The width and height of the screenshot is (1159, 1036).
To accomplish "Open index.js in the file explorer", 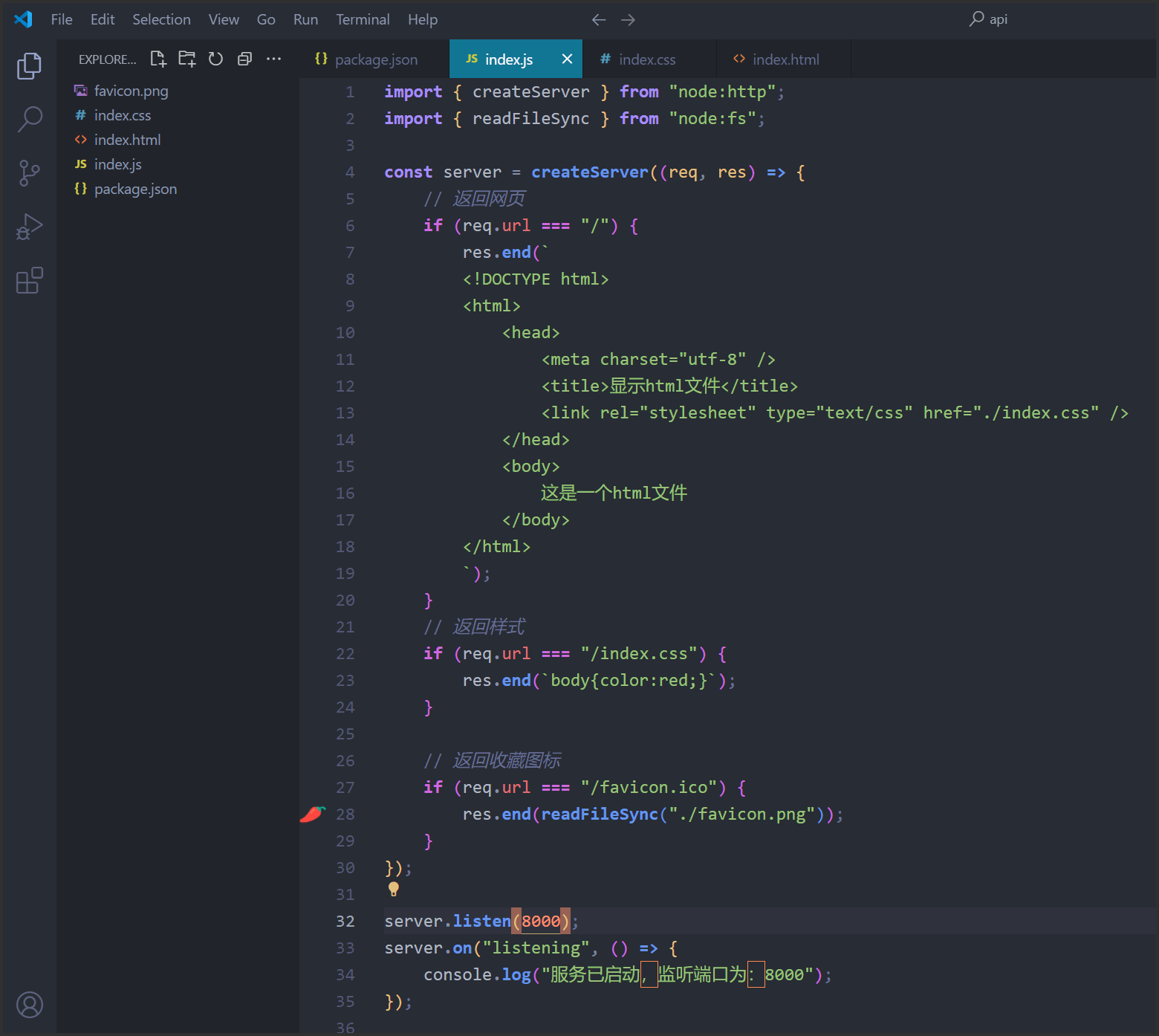I will (x=178, y=164).
